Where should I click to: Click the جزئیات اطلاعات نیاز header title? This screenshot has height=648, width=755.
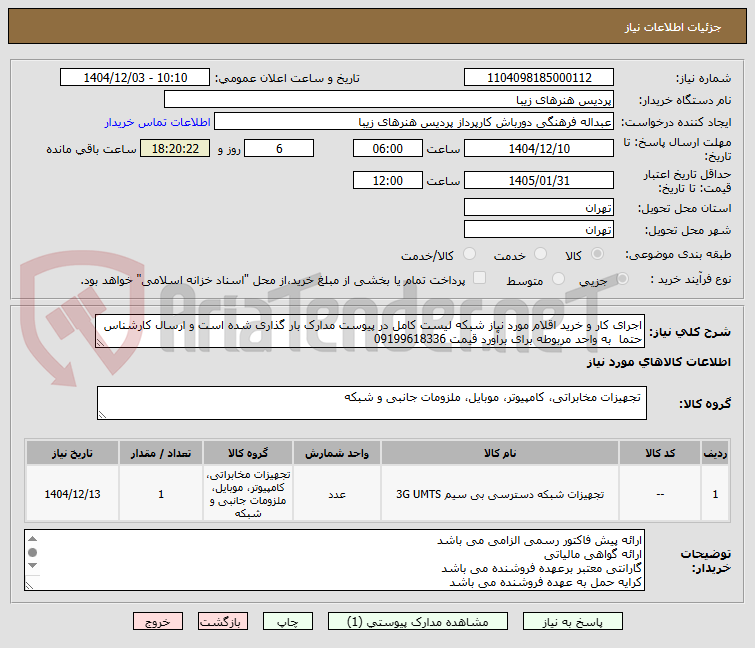pos(673,27)
